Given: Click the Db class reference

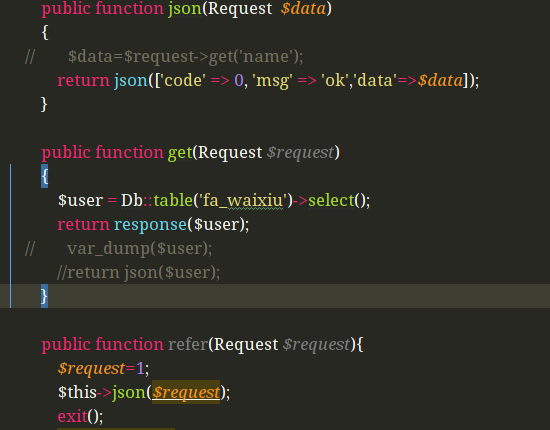Looking at the screenshot, I should pos(132,201).
